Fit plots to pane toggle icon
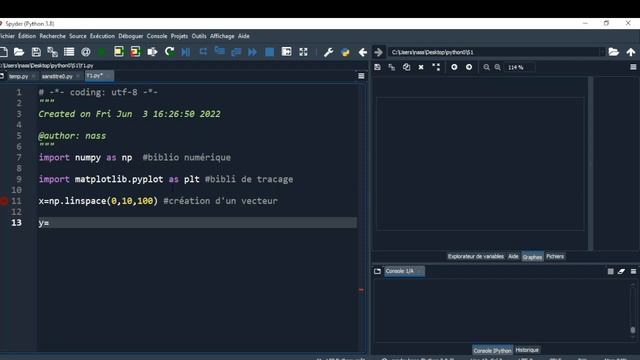 point(436,67)
